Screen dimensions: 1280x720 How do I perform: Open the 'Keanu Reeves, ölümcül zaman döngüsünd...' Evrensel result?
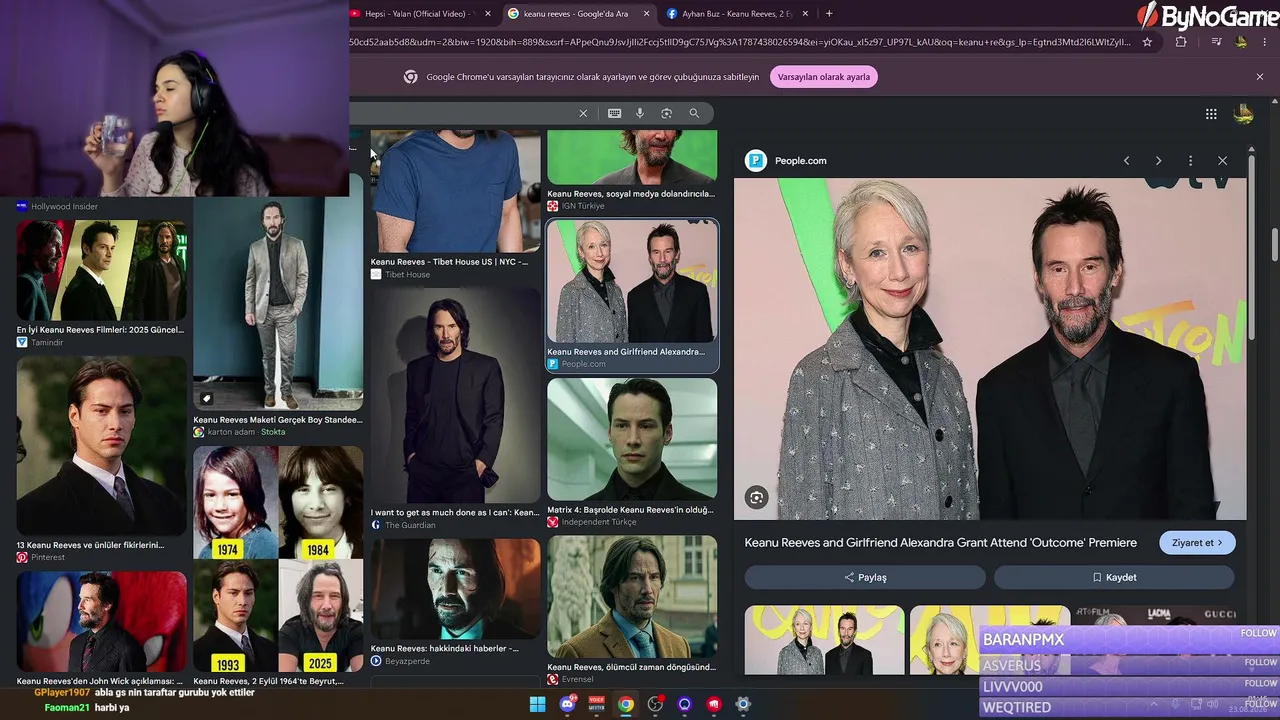tap(632, 597)
